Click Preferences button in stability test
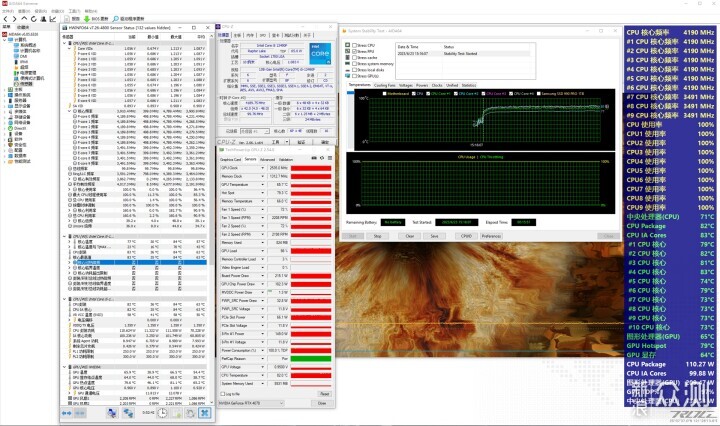 (491, 236)
